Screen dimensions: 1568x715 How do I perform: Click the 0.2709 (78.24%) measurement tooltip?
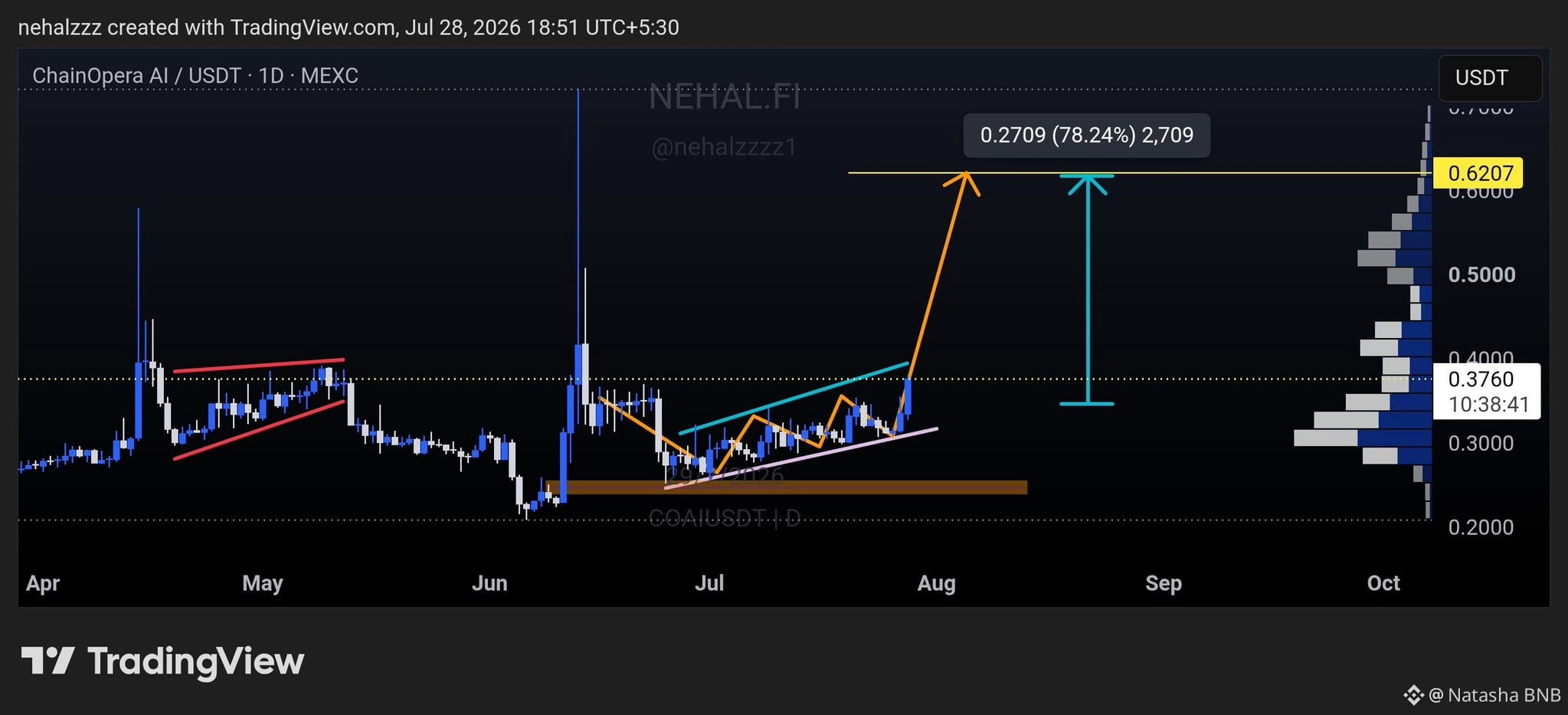[x=1087, y=136]
